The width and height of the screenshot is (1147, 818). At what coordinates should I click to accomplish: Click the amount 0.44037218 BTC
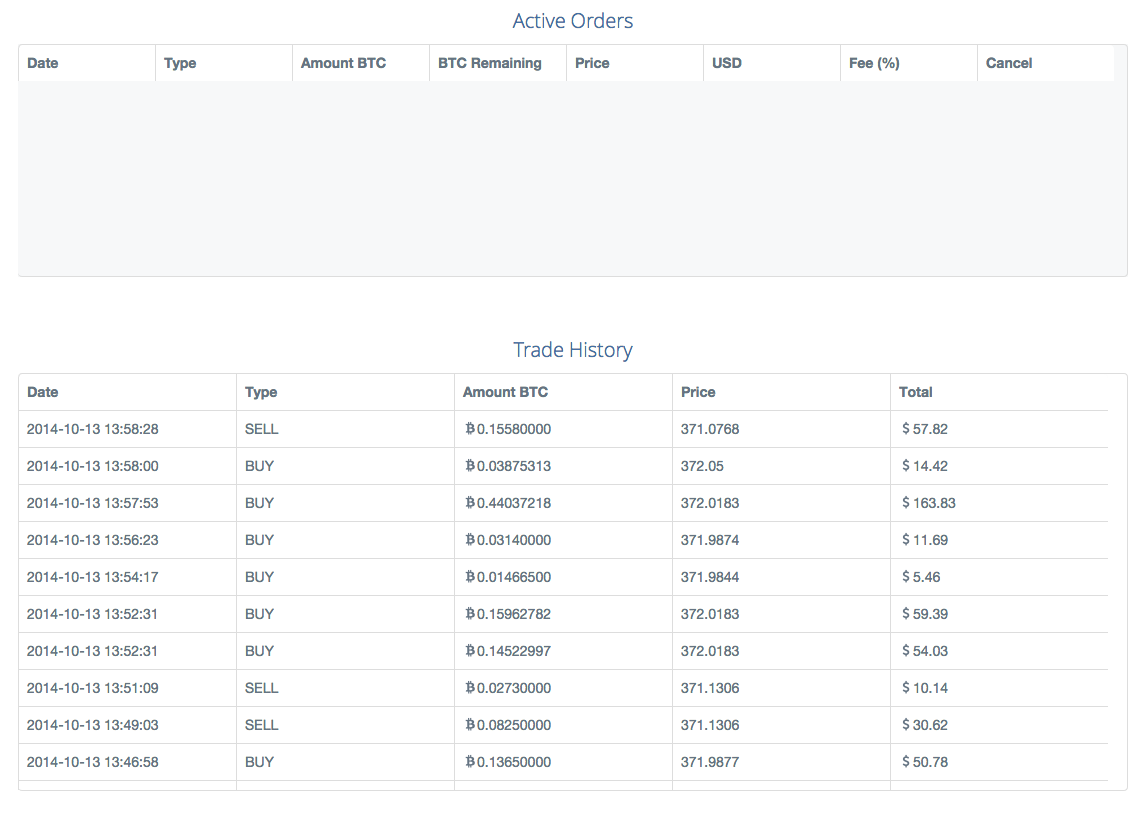click(x=508, y=503)
